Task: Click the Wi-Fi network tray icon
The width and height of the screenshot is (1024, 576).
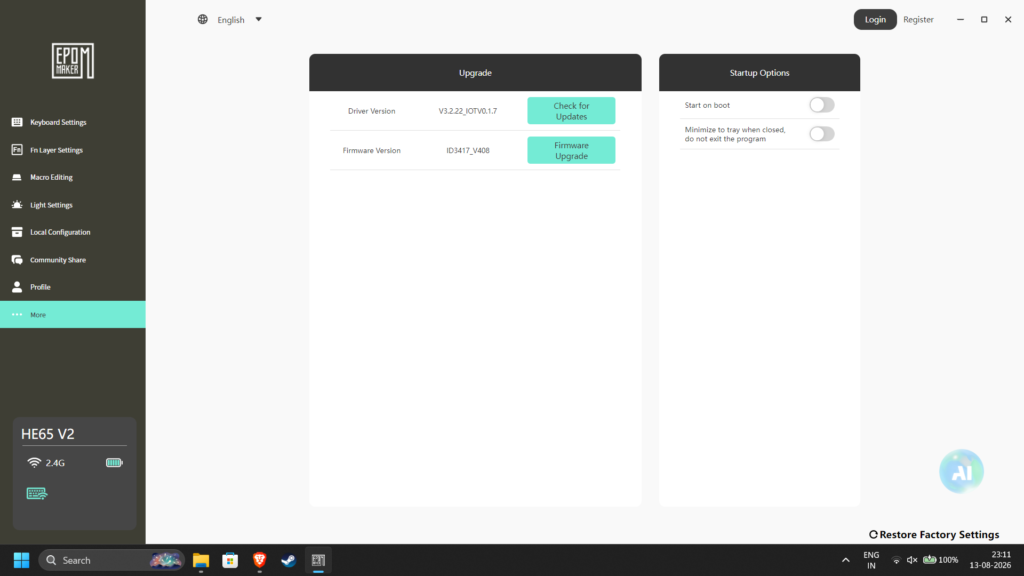Action: click(x=896, y=560)
